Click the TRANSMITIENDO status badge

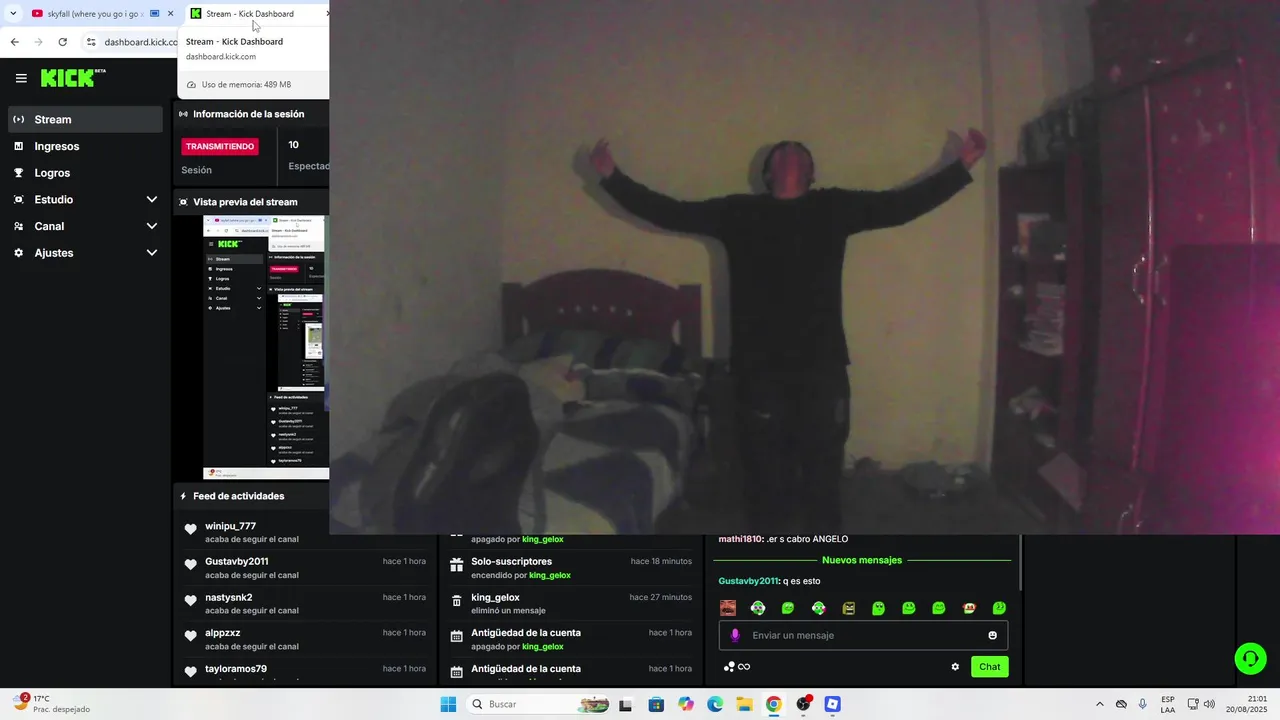tap(220, 146)
